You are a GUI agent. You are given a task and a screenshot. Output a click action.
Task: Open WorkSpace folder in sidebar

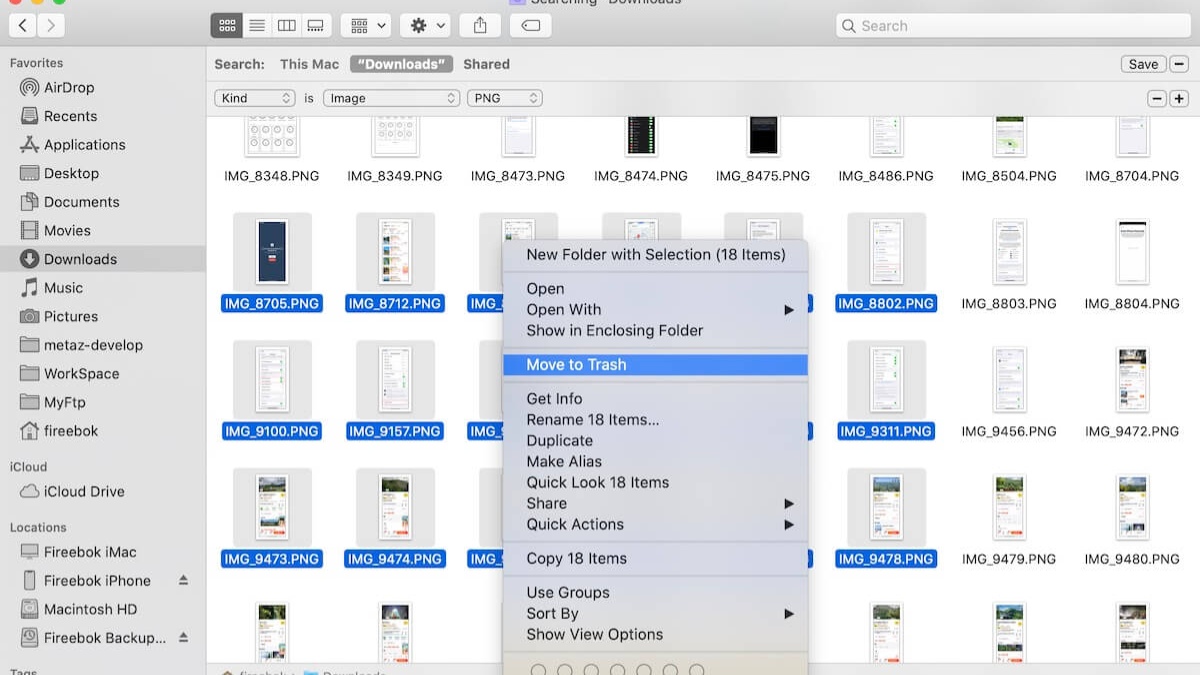click(x=81, y=373)
